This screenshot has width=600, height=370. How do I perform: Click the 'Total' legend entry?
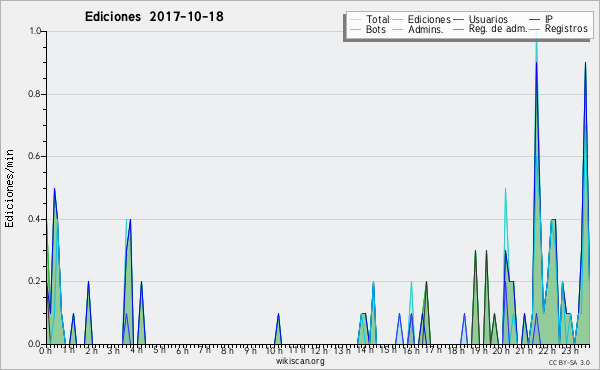370,19
